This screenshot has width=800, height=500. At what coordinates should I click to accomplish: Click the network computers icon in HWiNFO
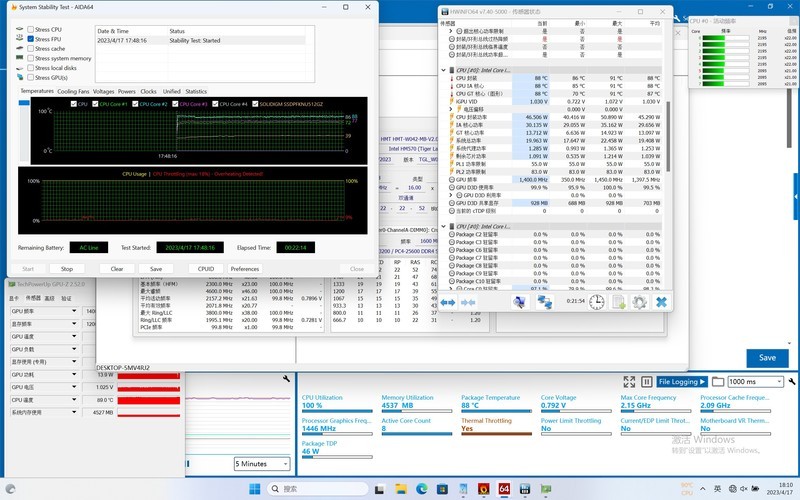pos(545,301)
